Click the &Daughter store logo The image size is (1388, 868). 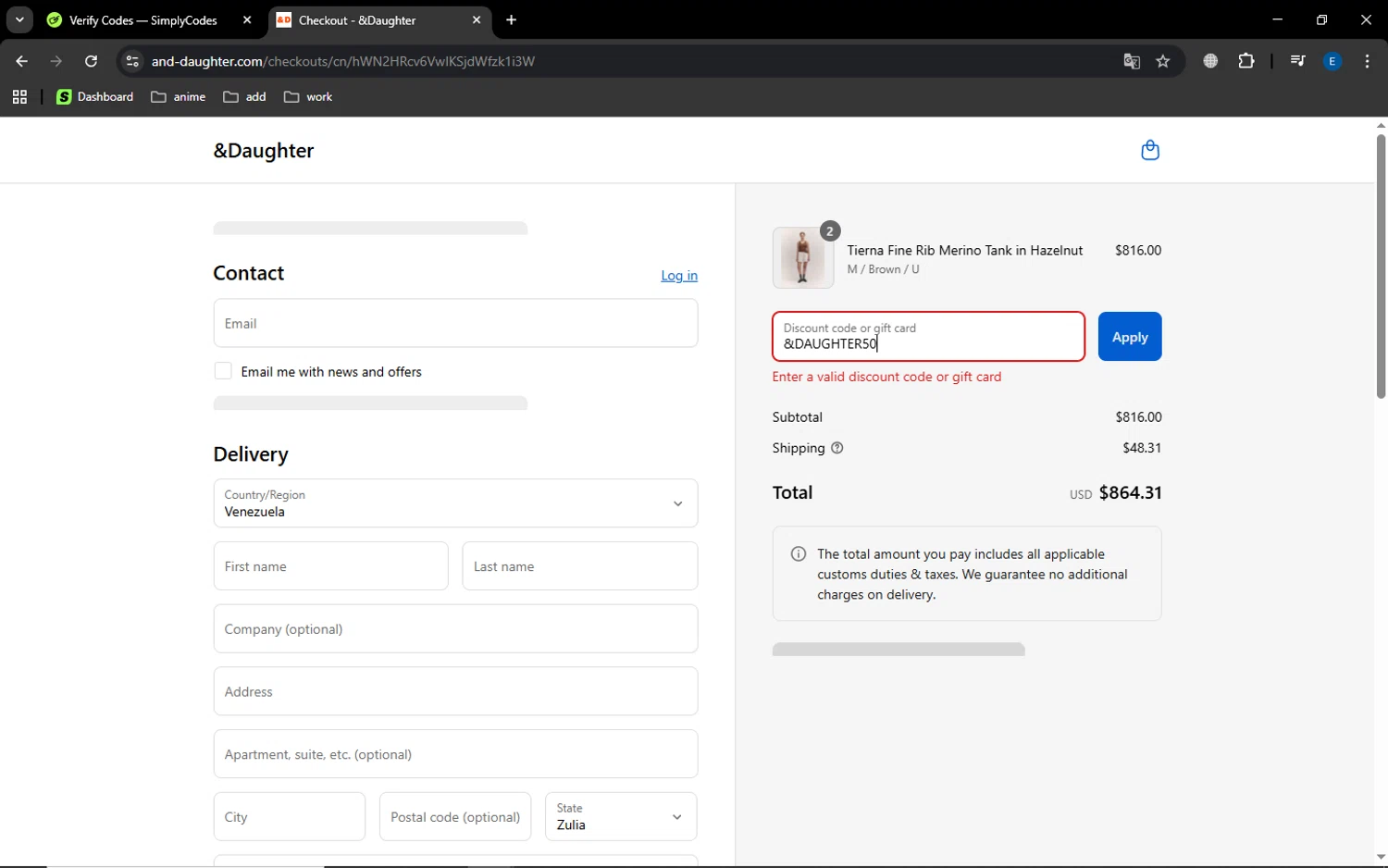(x=264, y=151)
